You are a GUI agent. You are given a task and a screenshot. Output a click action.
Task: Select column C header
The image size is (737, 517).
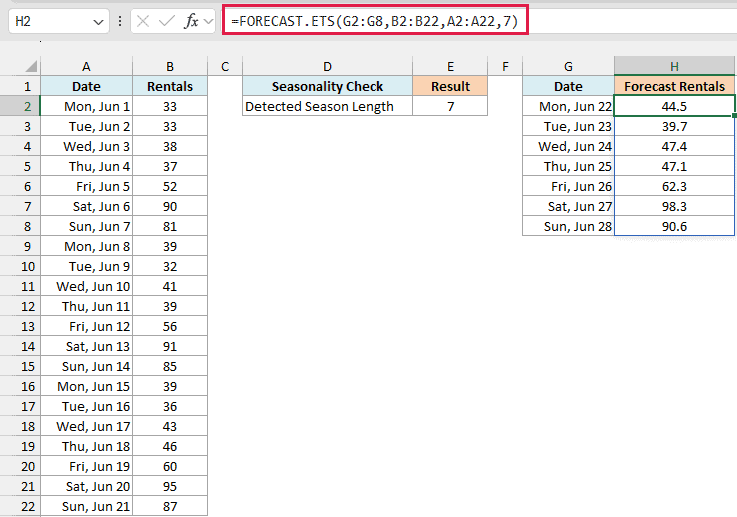tap(225, 66)
